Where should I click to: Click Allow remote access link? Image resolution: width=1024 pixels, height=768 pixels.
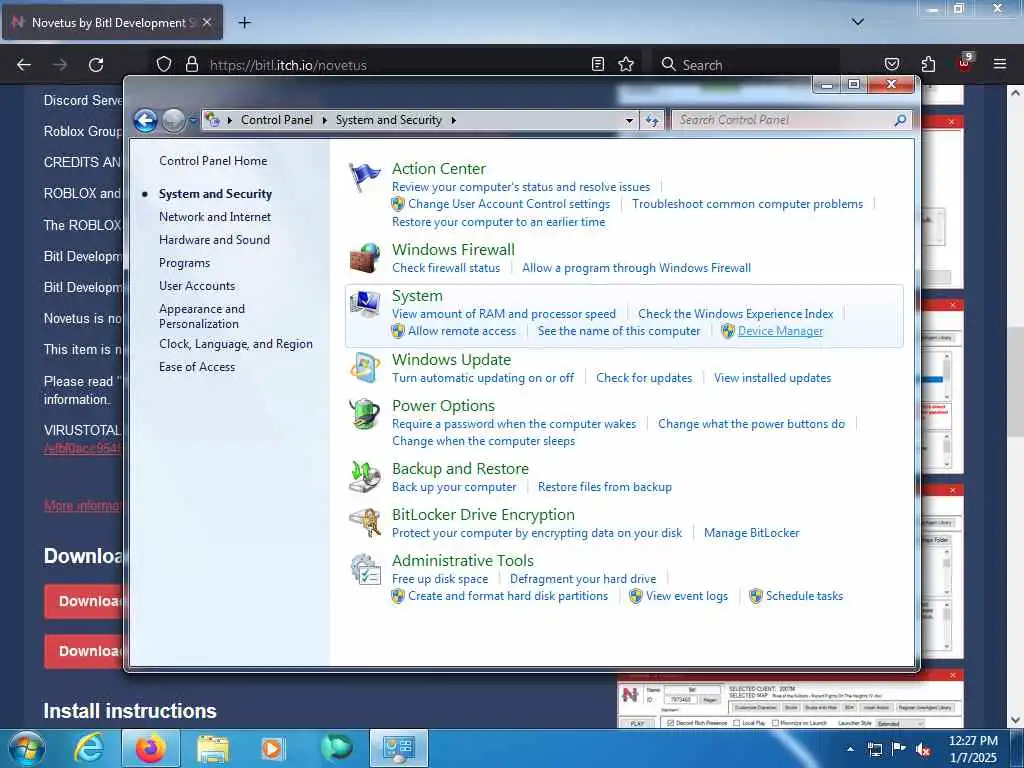[462, 331]
